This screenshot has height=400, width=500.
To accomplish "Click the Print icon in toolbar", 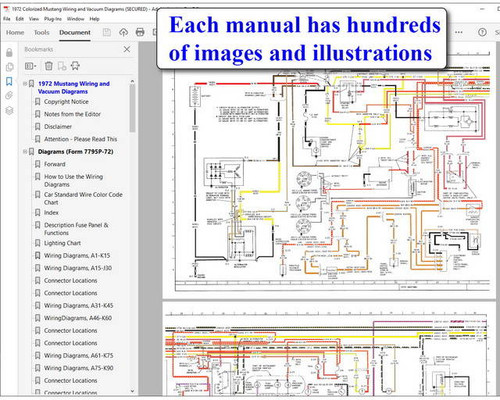I will click(x=140, y=32).
